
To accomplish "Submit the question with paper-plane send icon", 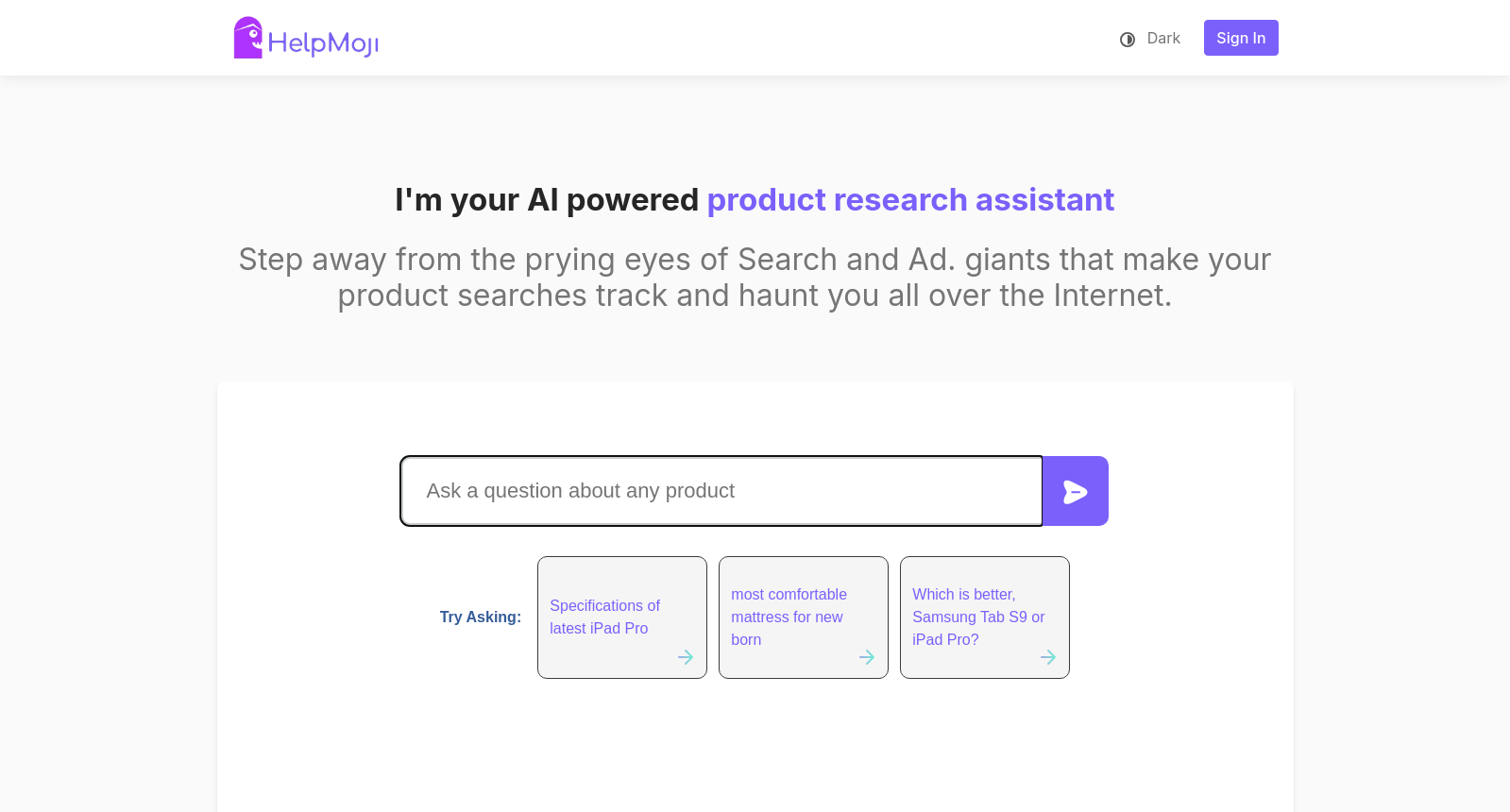I will tap(1075, 492).
